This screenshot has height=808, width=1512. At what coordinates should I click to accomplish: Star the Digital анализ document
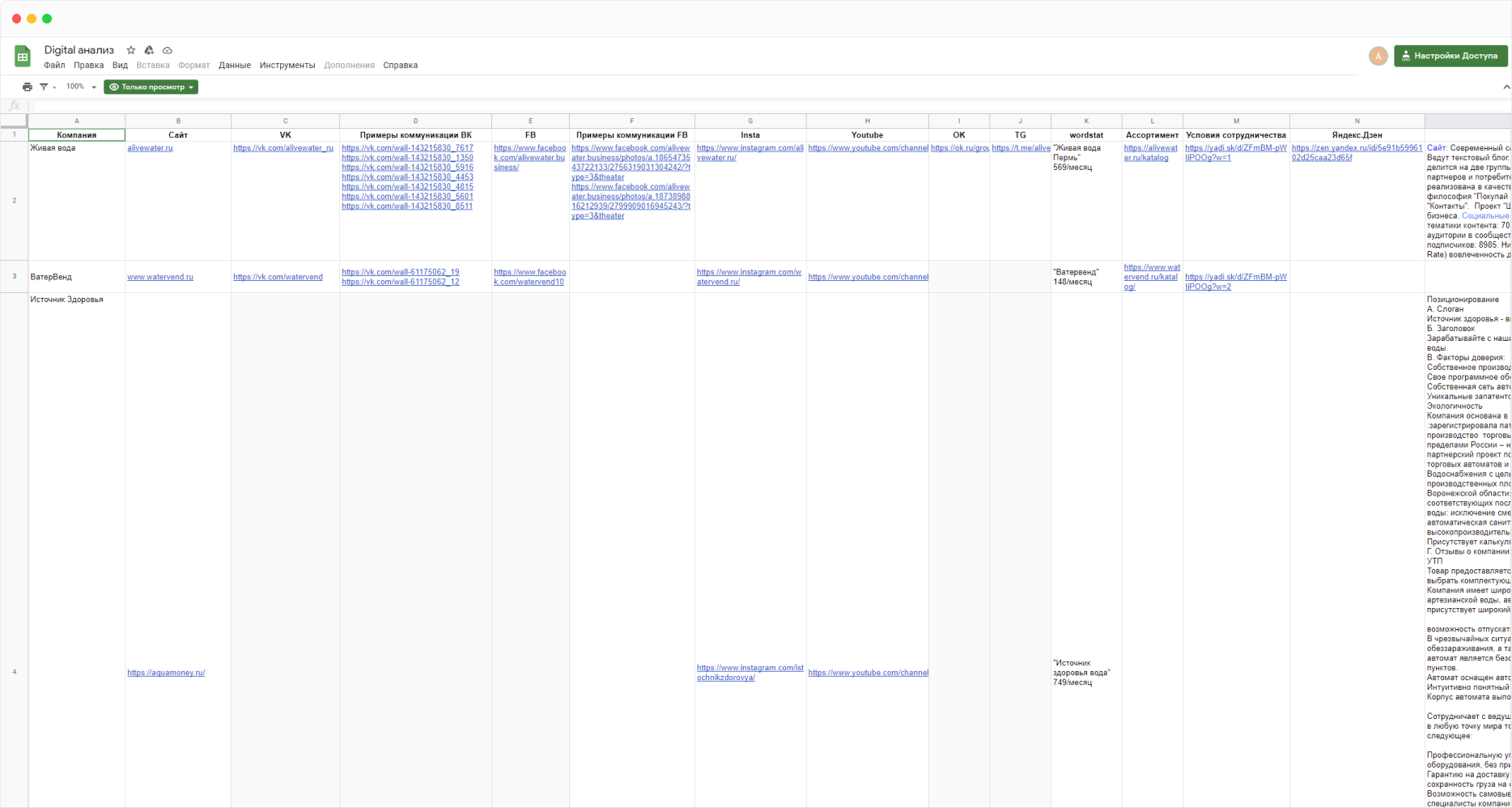(131, 50)
